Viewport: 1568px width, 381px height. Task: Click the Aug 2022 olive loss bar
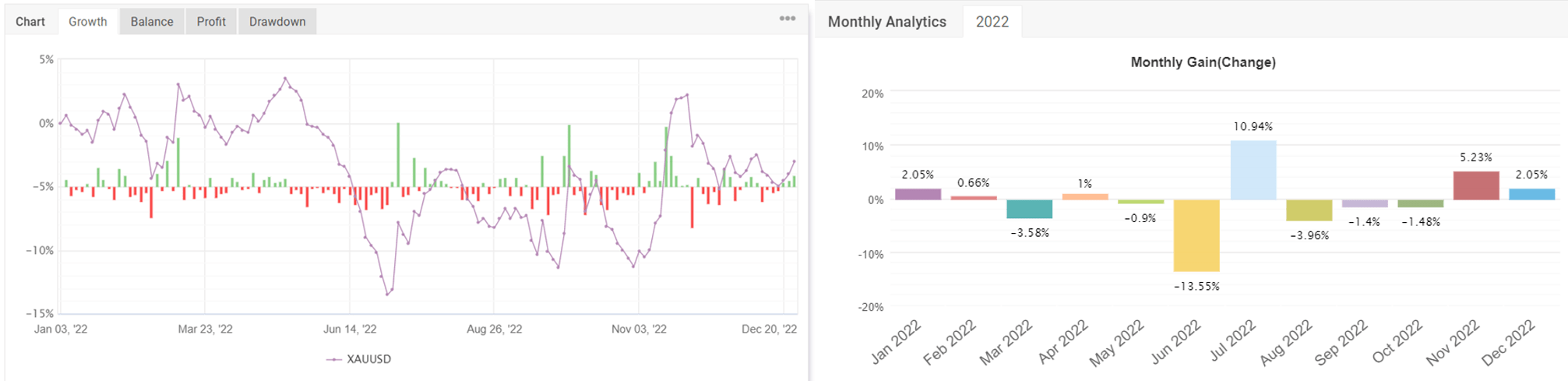[1309, 210]
